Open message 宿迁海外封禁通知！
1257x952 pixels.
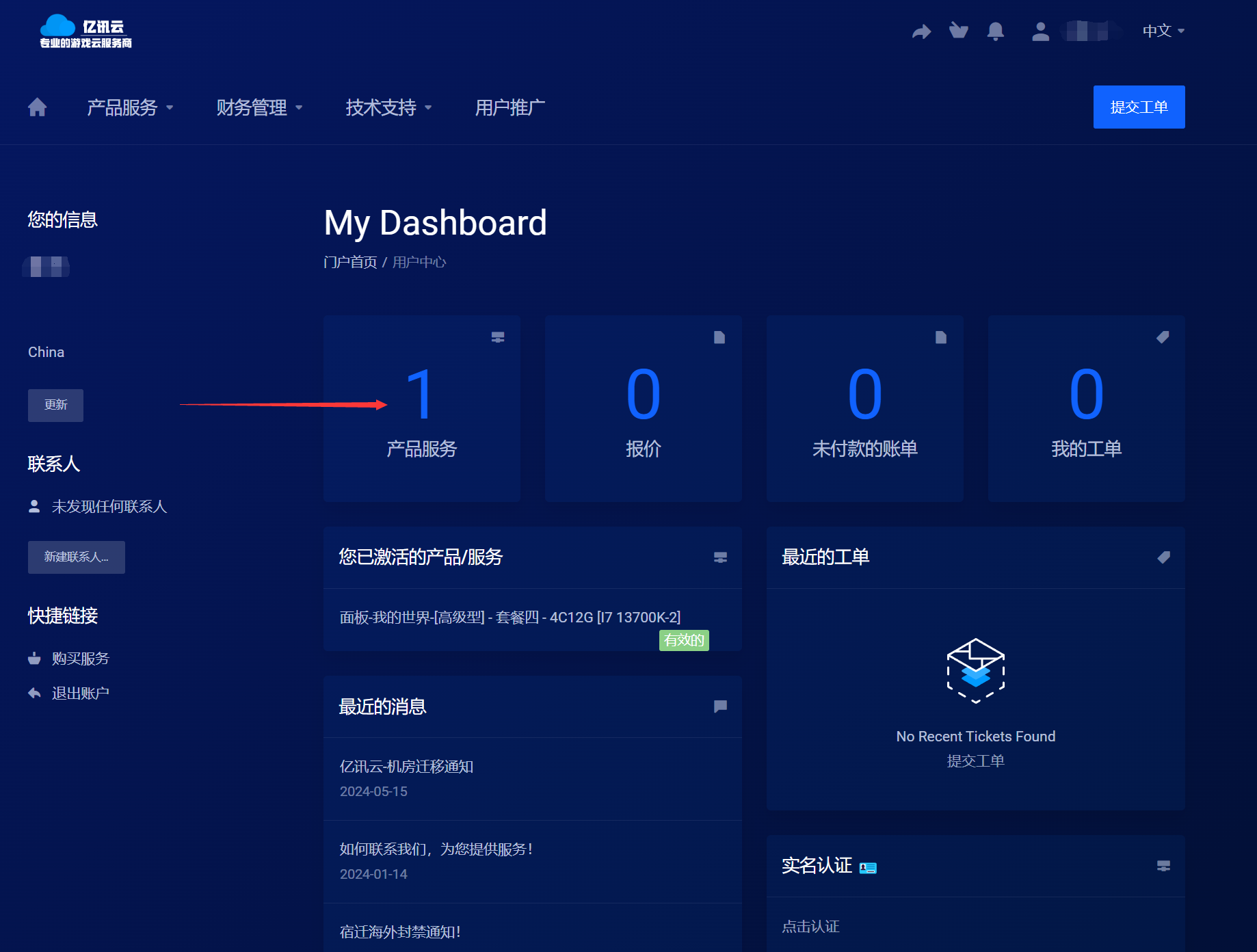pos(401,932)
